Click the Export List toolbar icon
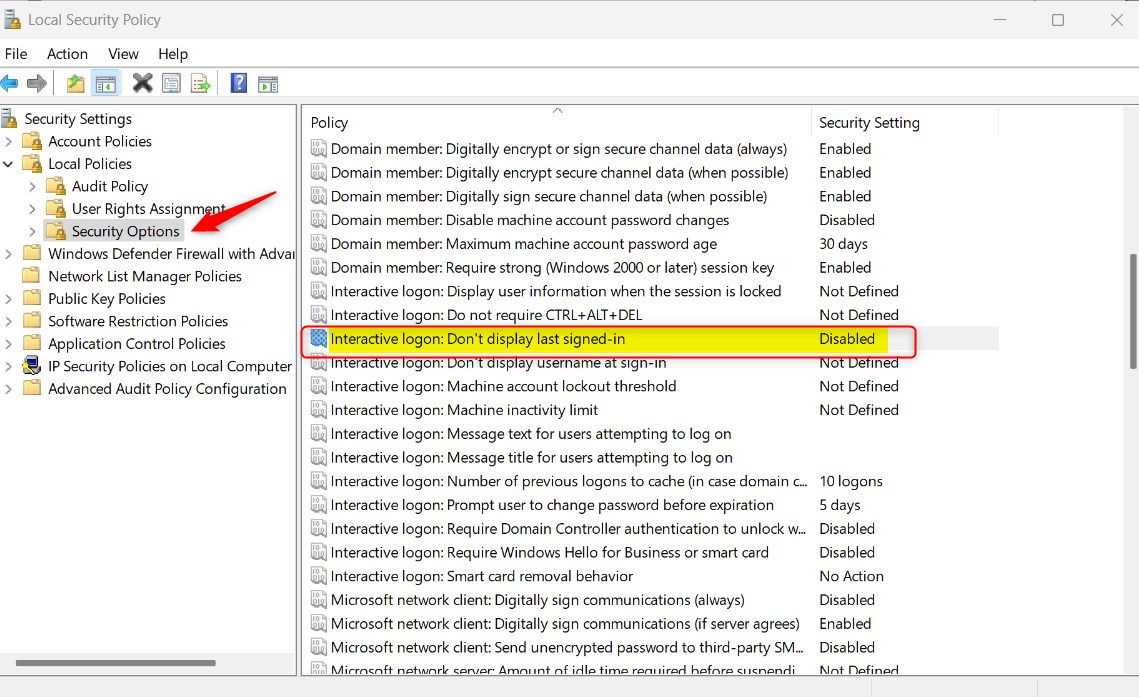Viewport: 1139px width, 697px height. click(200, 83)
